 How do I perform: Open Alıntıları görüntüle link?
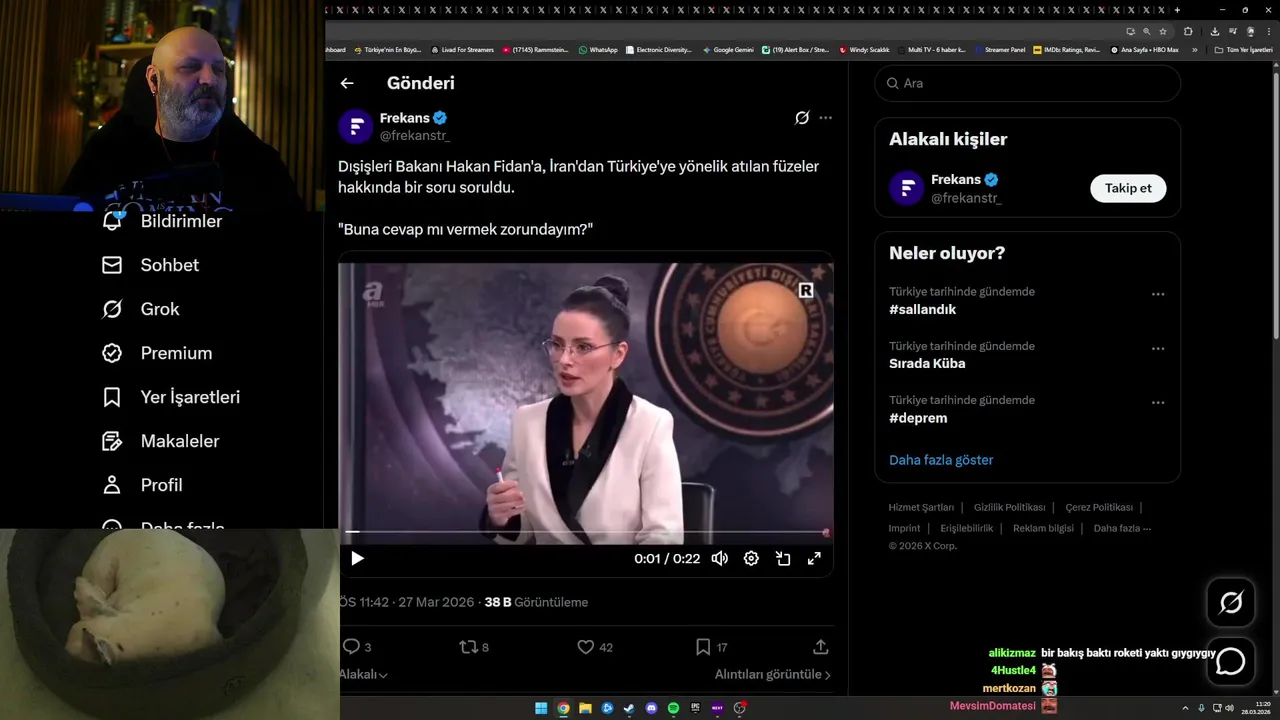772,675
